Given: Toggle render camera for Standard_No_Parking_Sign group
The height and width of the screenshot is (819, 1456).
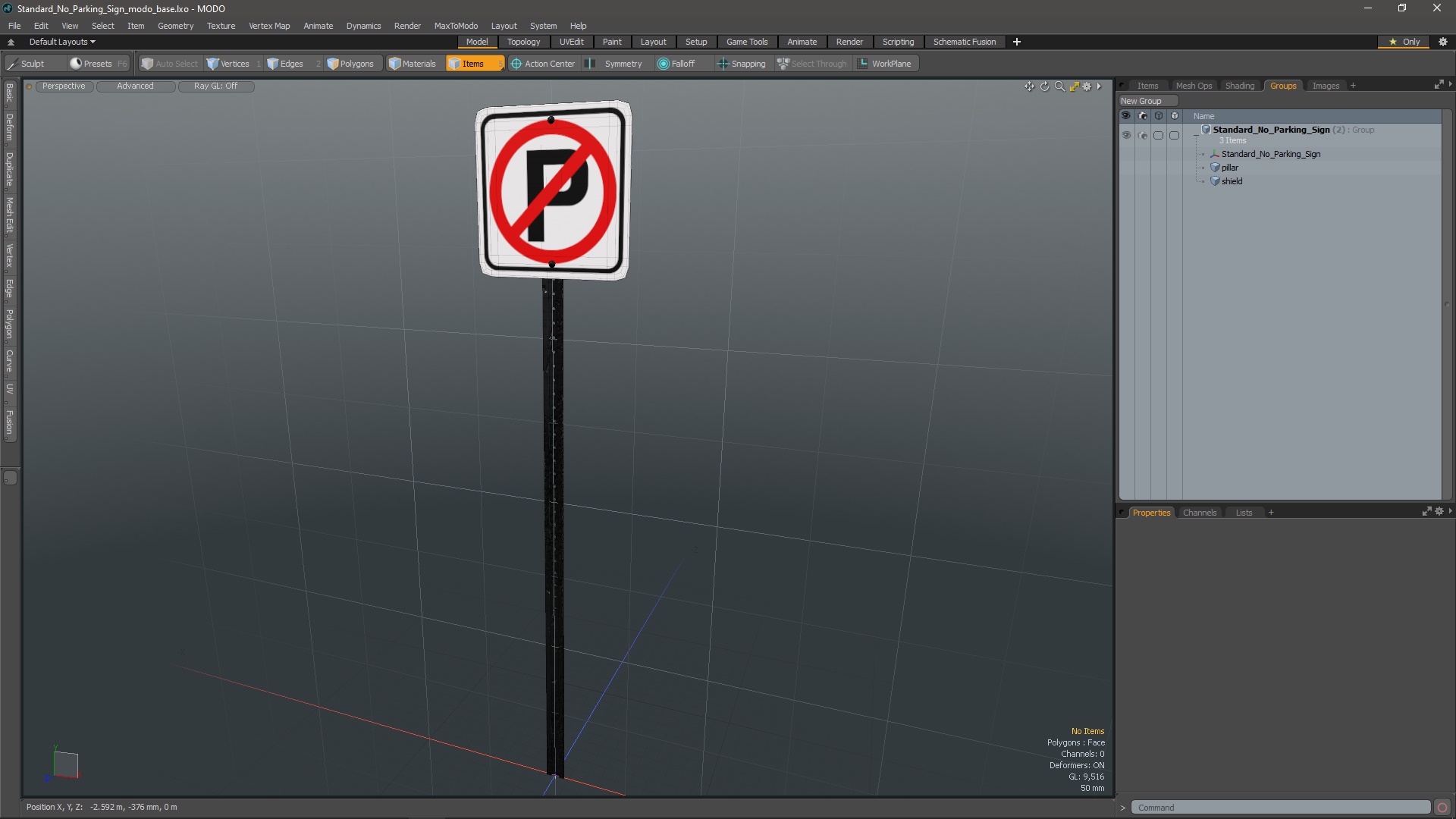Looking at the screenshot, I should [1143, 135].
